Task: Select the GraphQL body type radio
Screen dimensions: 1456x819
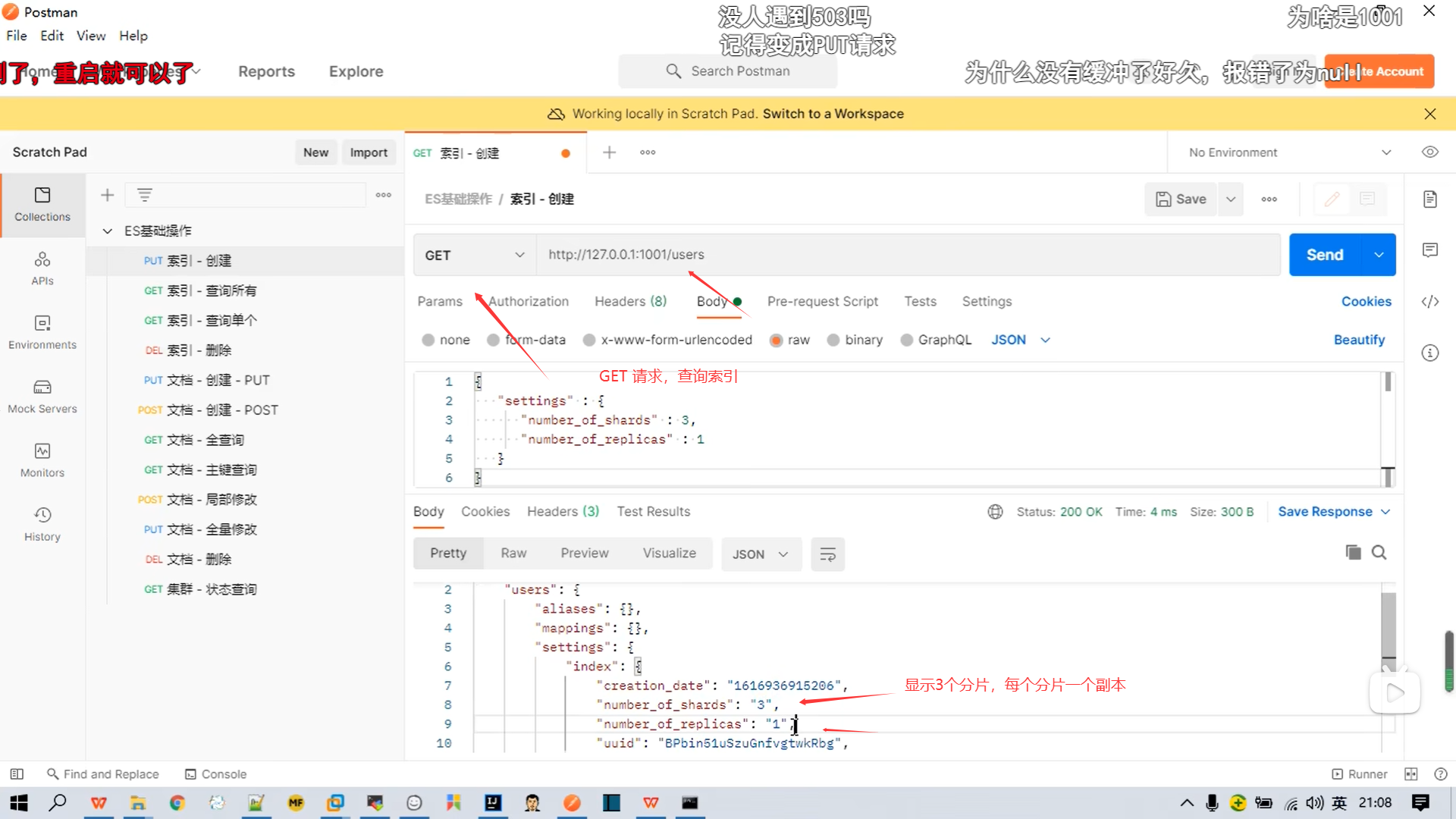Action: (906, 340)
